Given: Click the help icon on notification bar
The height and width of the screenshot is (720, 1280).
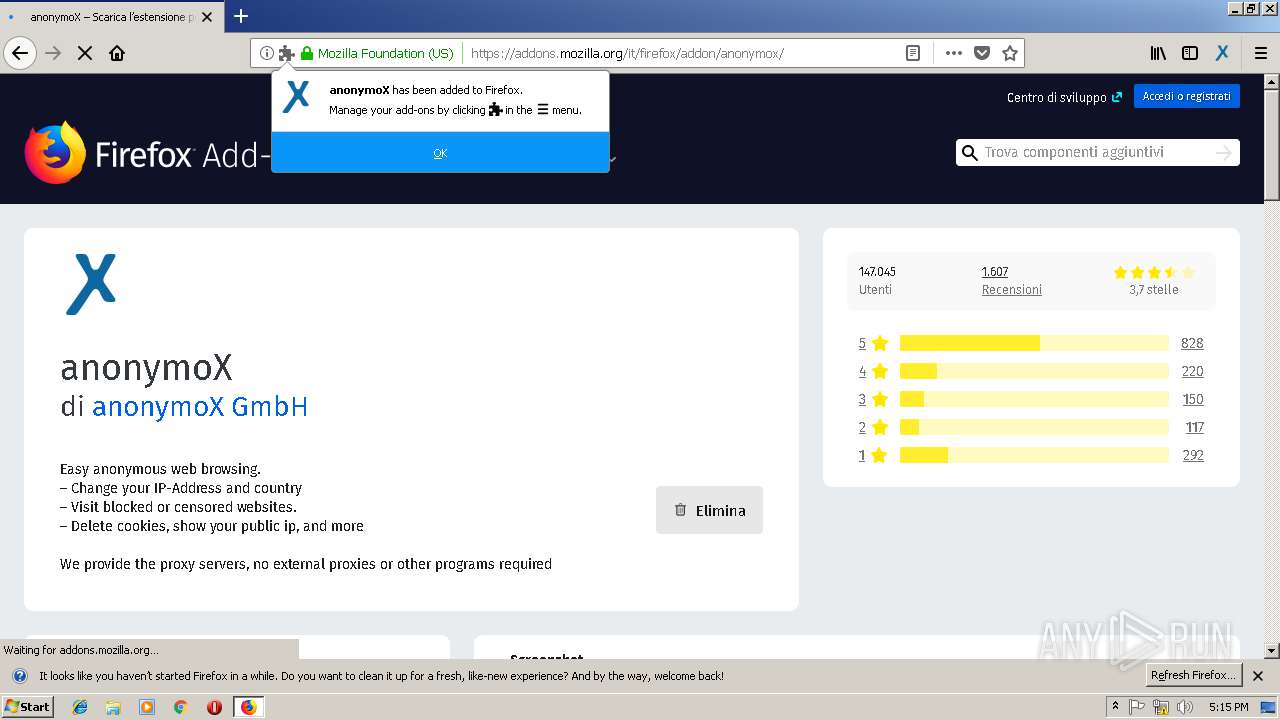Looking at the screenshot, I should (x=19, y=676).
